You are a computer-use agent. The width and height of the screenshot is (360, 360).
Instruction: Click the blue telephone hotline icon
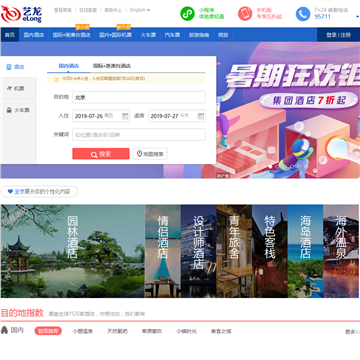click(303, 14)
